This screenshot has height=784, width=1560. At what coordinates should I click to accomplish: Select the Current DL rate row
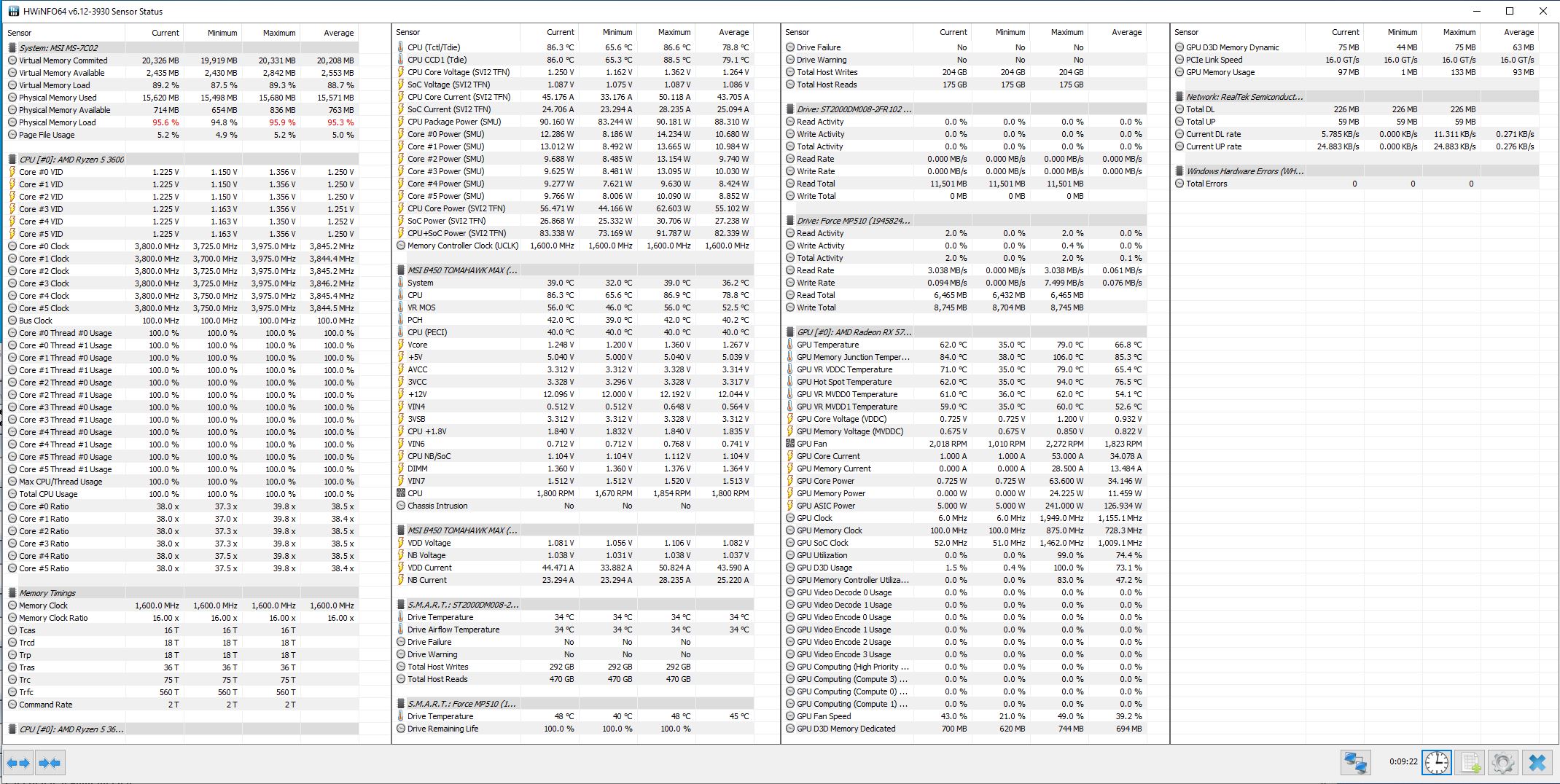1213,134
